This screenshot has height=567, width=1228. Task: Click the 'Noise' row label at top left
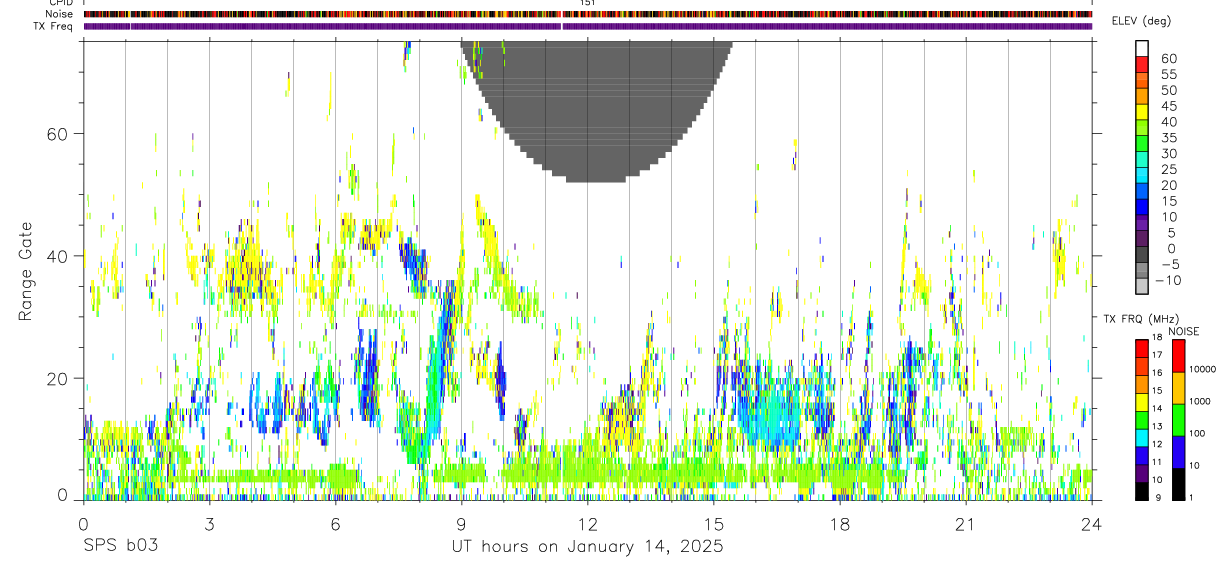(x=58, y=14)
